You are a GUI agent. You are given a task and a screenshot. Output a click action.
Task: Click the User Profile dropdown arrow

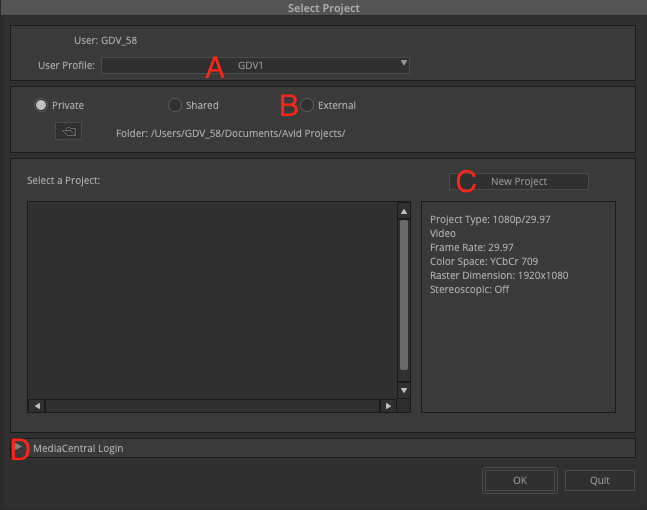click(404, 63)
